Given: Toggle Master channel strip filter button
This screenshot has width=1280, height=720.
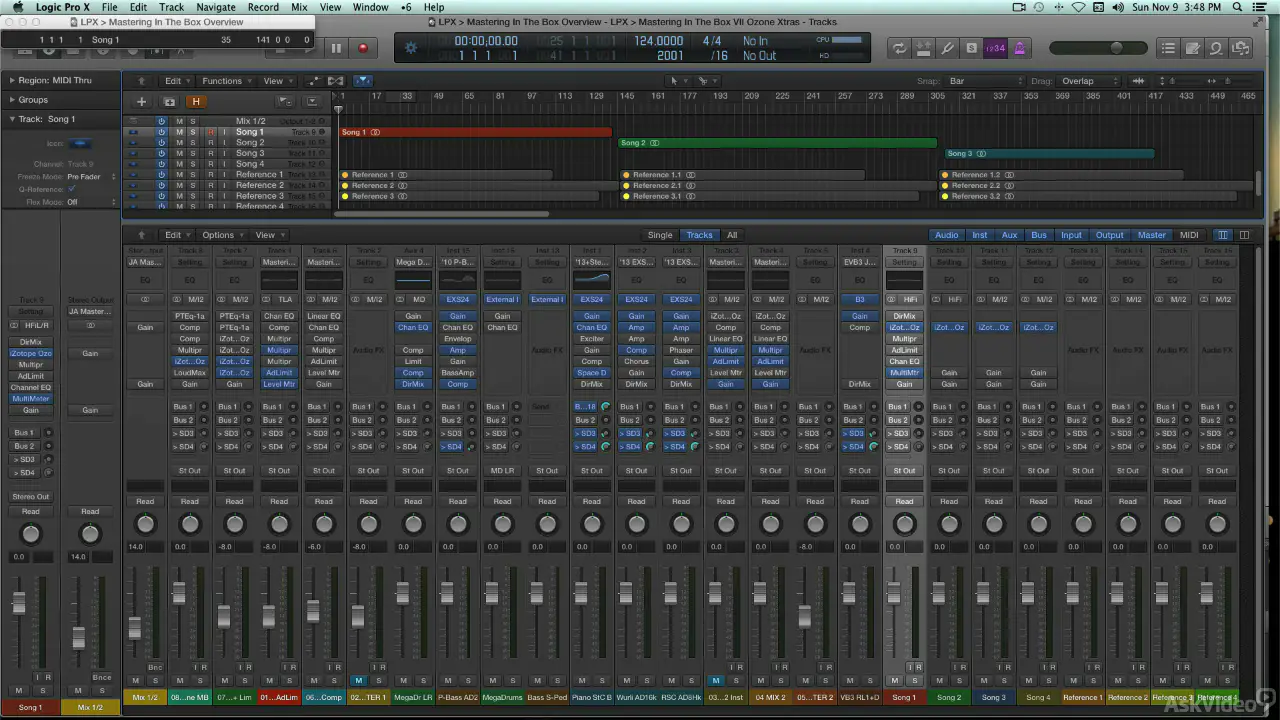Looking at the screenshot, I should click(1151, 235).
